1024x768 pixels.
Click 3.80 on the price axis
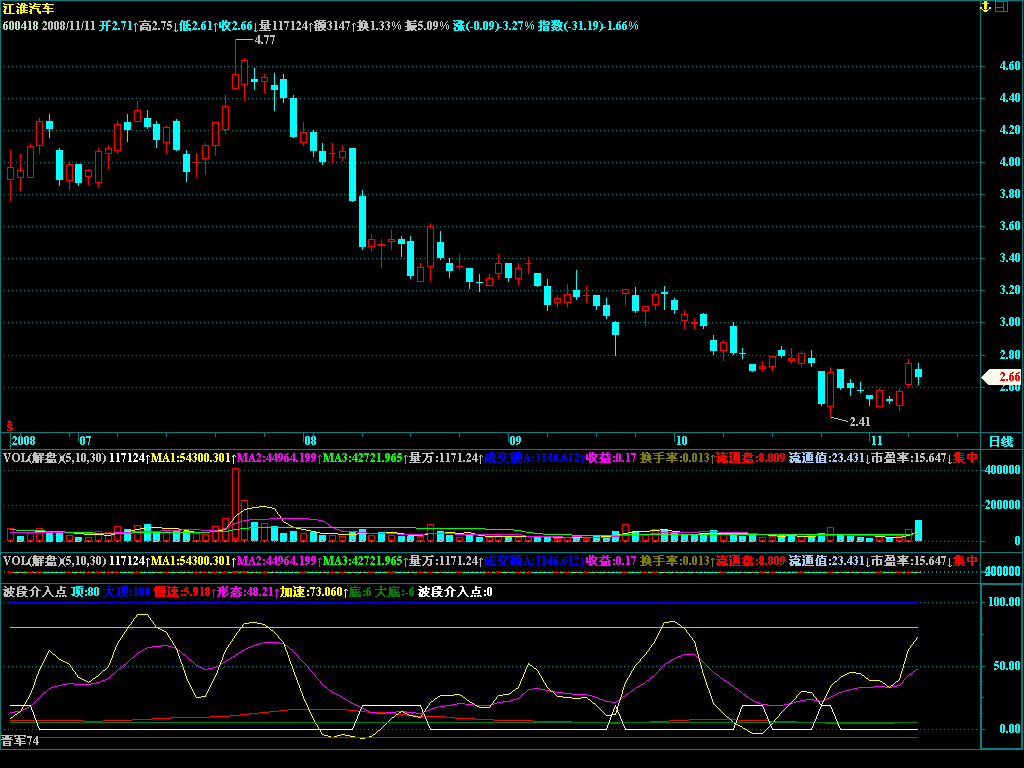1010,194
